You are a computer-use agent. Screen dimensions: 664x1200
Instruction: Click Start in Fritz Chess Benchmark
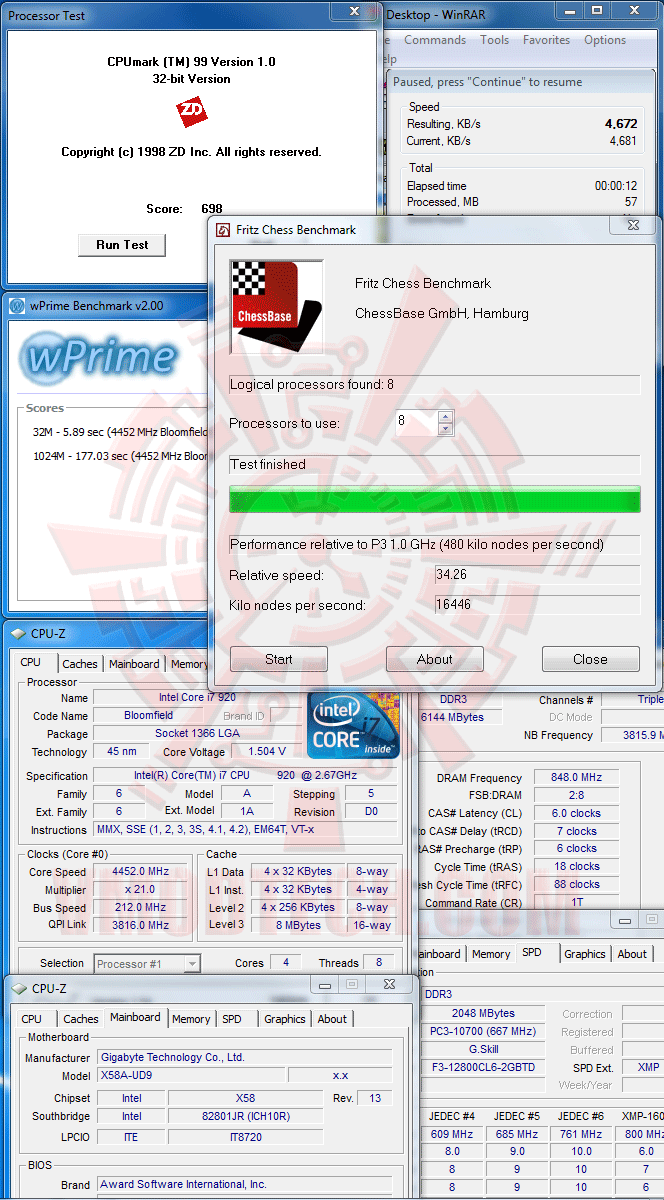pyautogui.click(x=279, y=659)
